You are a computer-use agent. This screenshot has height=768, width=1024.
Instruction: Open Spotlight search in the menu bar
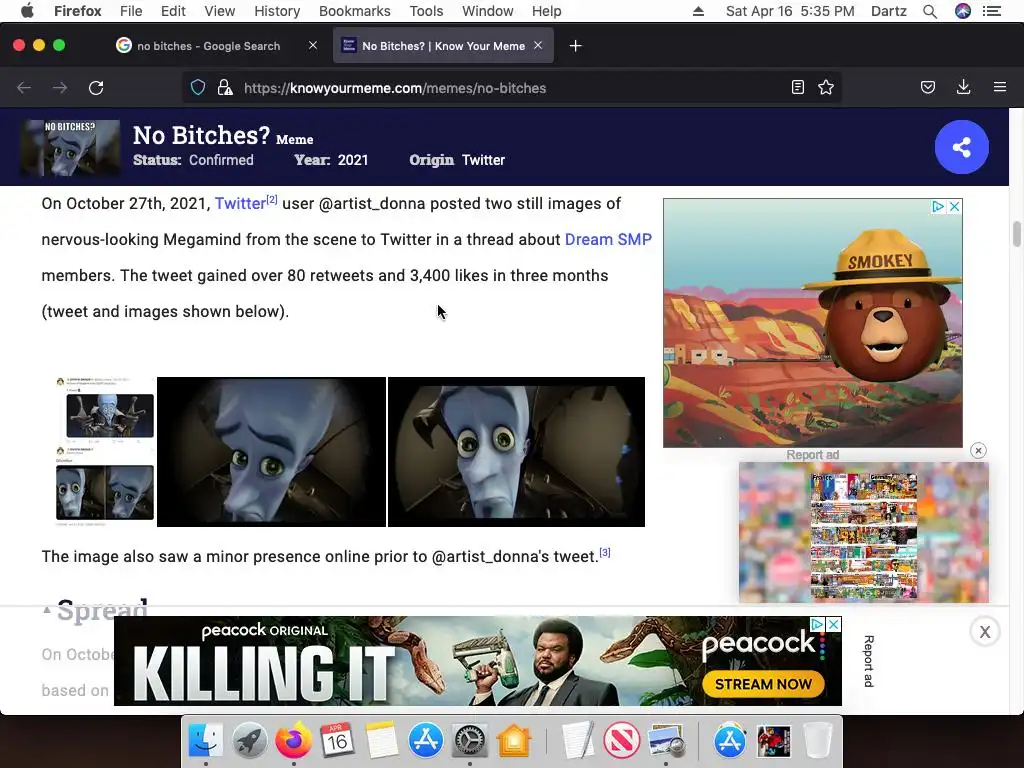click(x=930, y=11)
